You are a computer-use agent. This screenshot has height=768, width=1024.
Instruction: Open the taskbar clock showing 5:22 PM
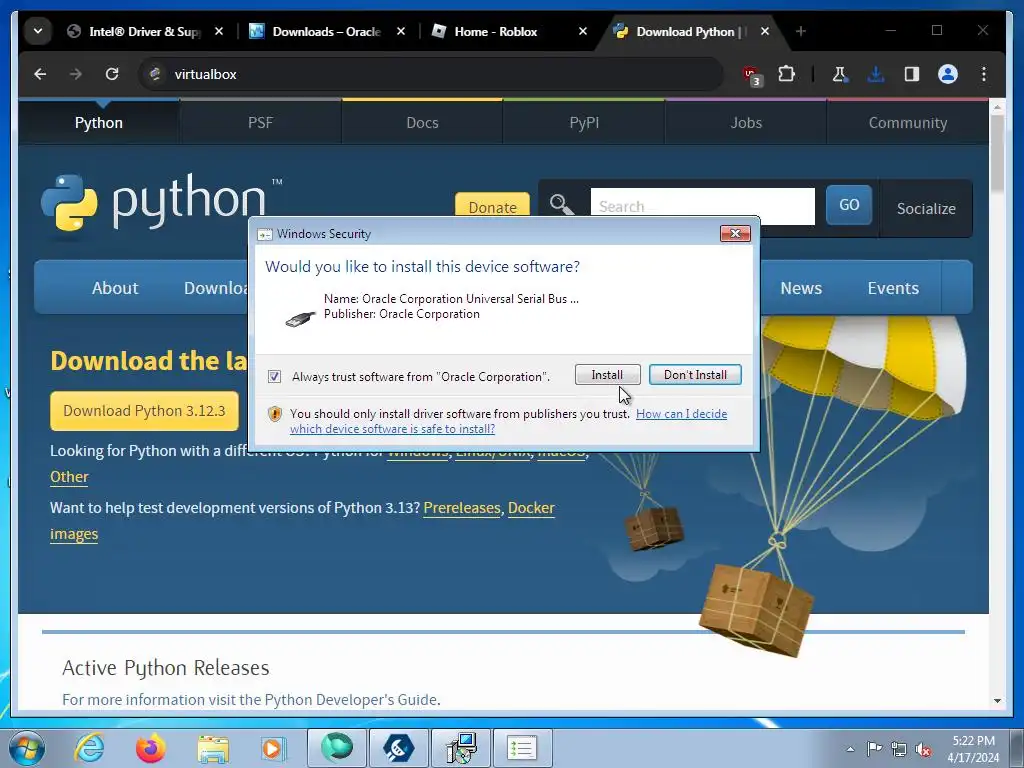pos(973,749)
